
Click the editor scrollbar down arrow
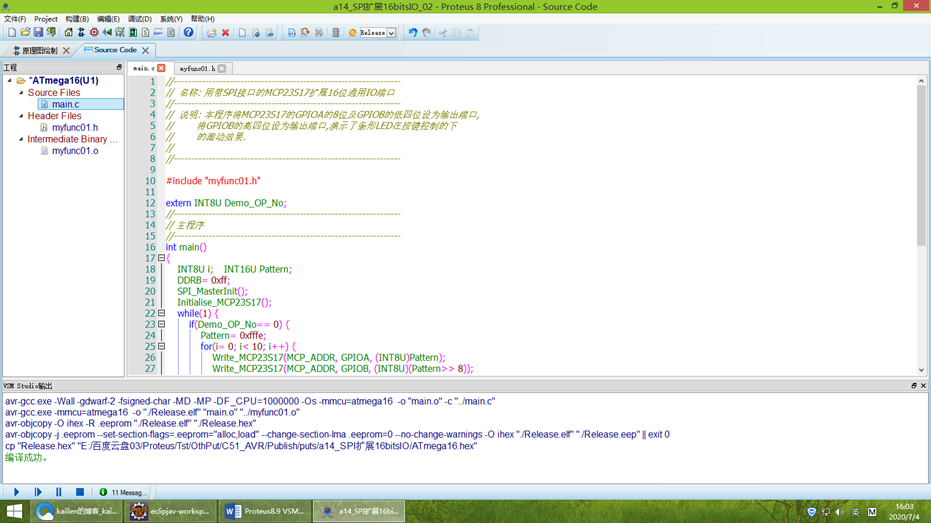(x=921, y=370)
